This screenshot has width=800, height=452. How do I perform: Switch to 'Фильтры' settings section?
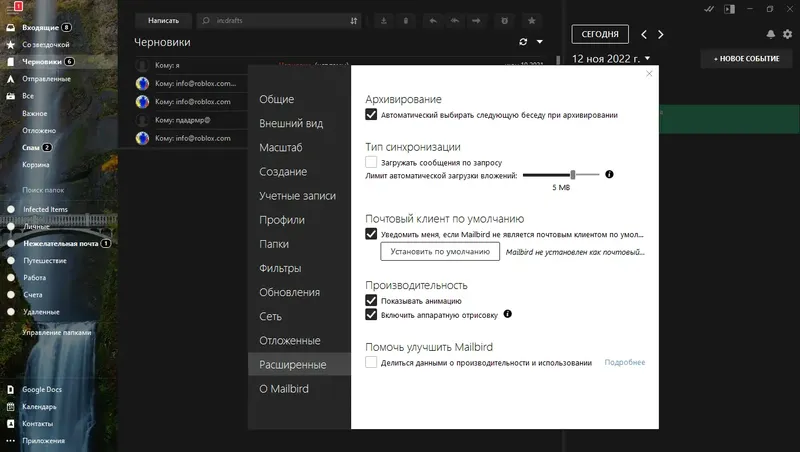click(x=281, y=268)
